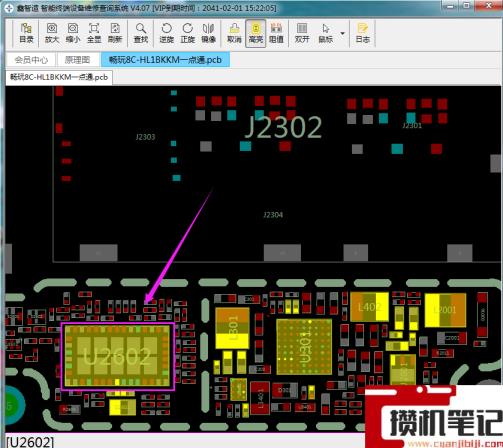The image size is (503, 448).
Task: Click the 缩小 zoom out icon
Action: (x=73, y=33)
